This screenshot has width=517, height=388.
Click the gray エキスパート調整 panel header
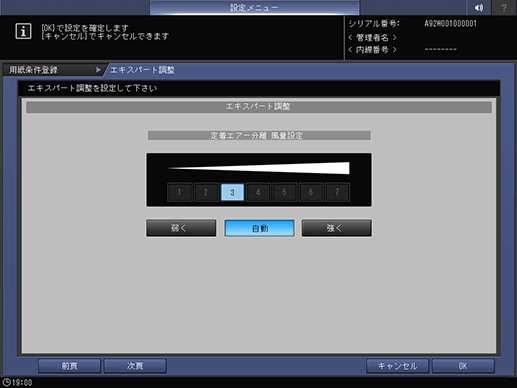pos(259,107)
